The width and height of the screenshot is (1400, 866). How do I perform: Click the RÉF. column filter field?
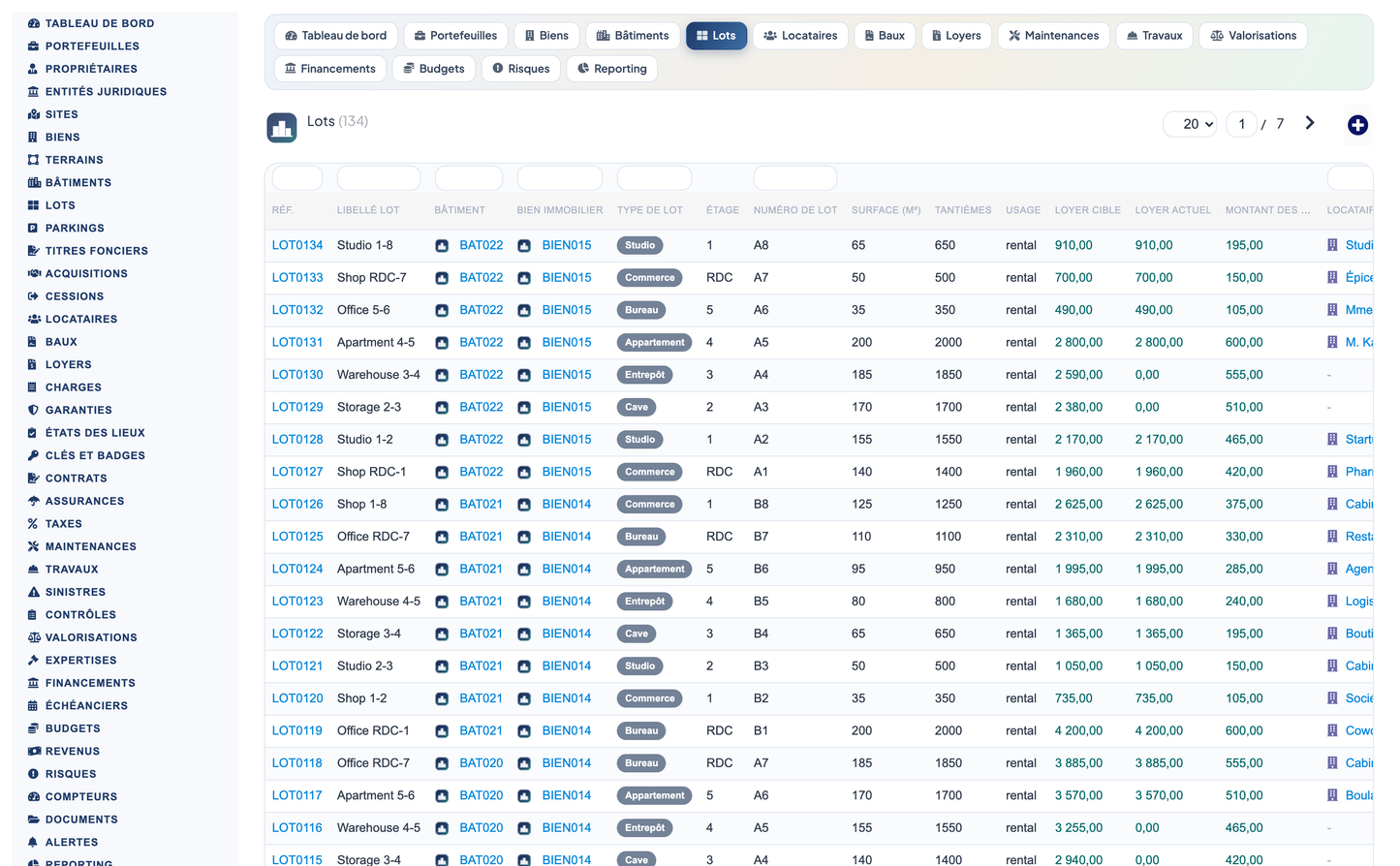(x=297, y=178)
